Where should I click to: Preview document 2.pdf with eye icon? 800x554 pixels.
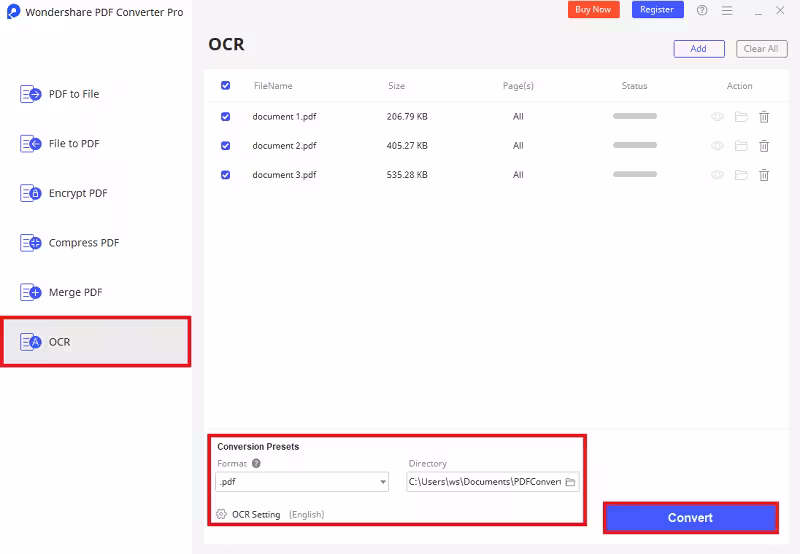coord(717,146)
